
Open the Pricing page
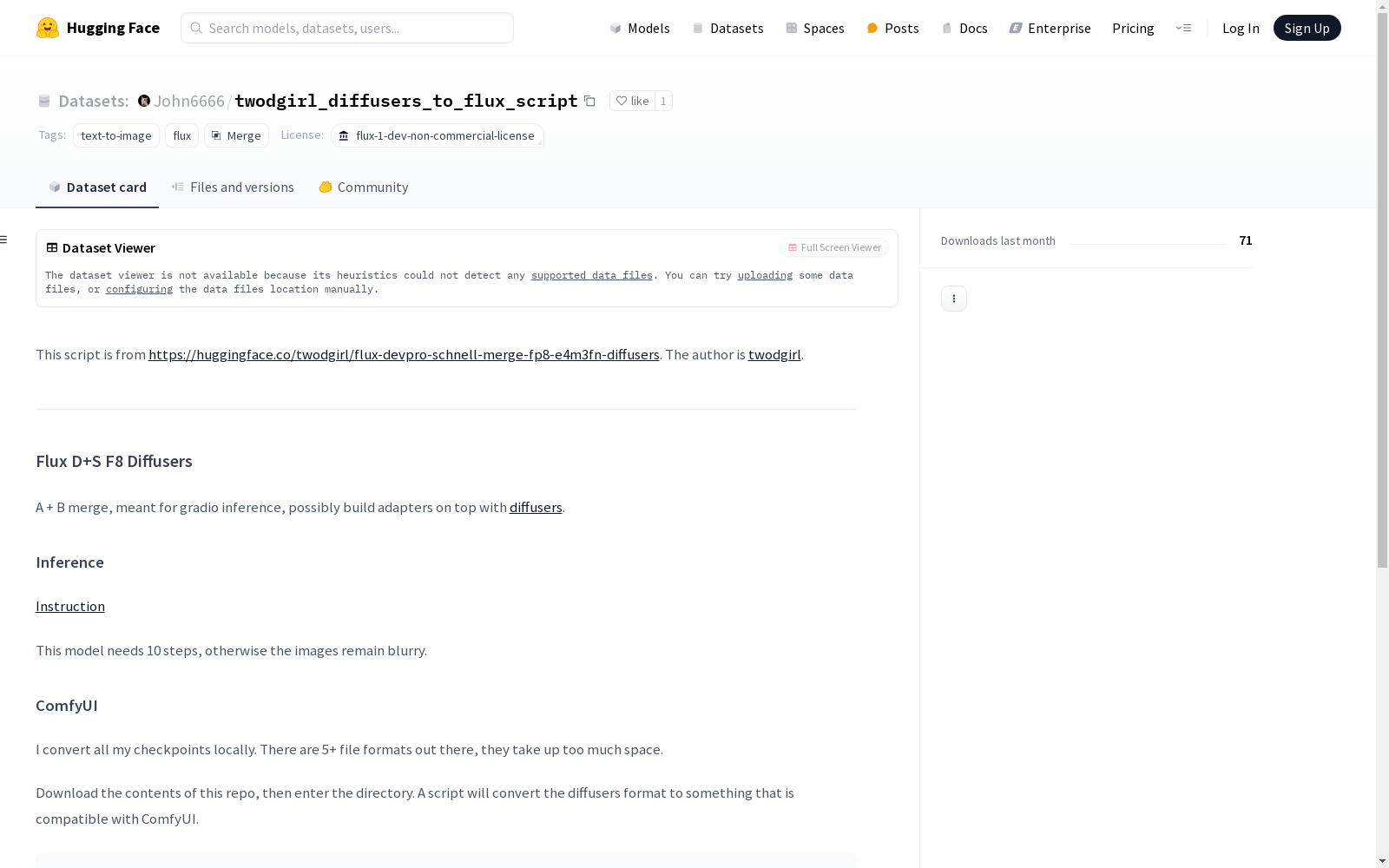coord(1133,28)
